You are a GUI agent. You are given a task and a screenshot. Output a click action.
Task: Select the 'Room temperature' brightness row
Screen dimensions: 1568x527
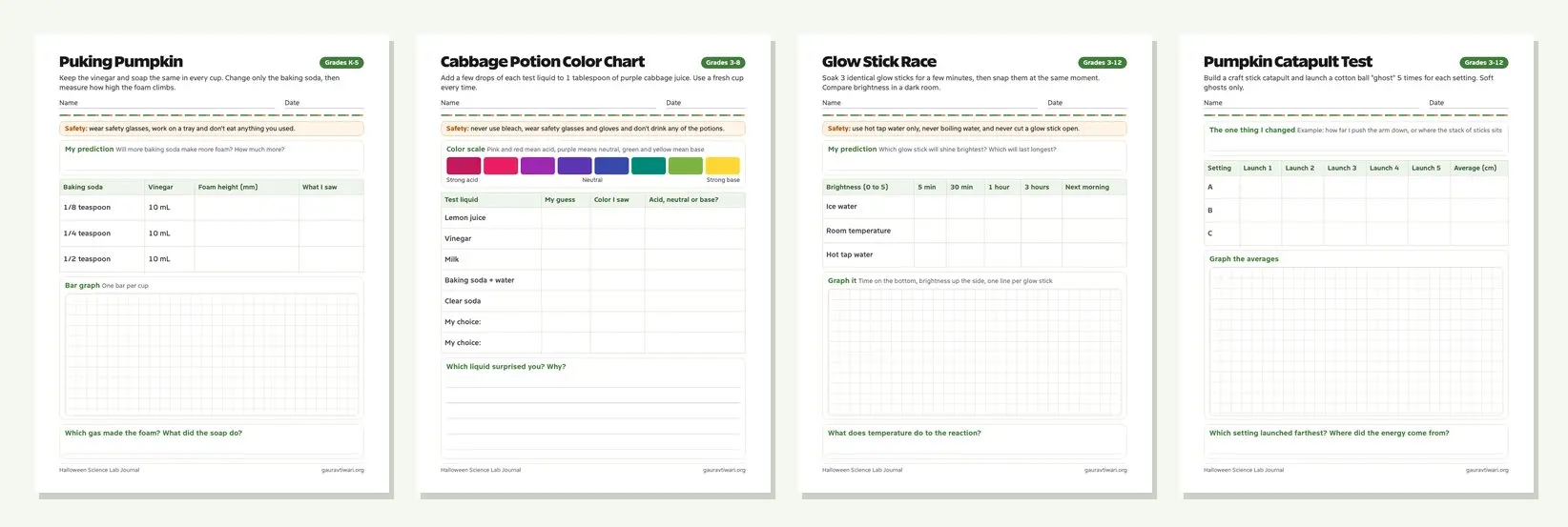pyautogui.click(x=975, y=231)
